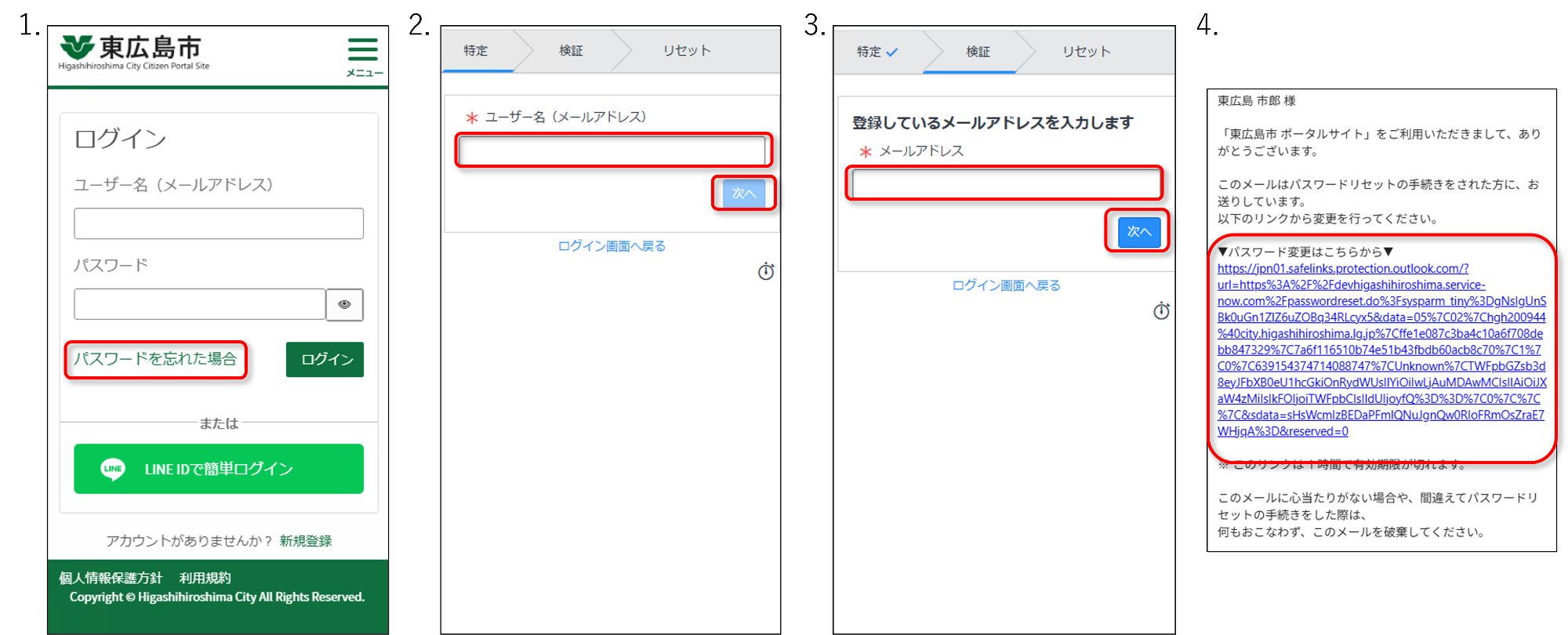Open the 新規登録 link
Screen dimensions: 1568x635
(306, 541)
